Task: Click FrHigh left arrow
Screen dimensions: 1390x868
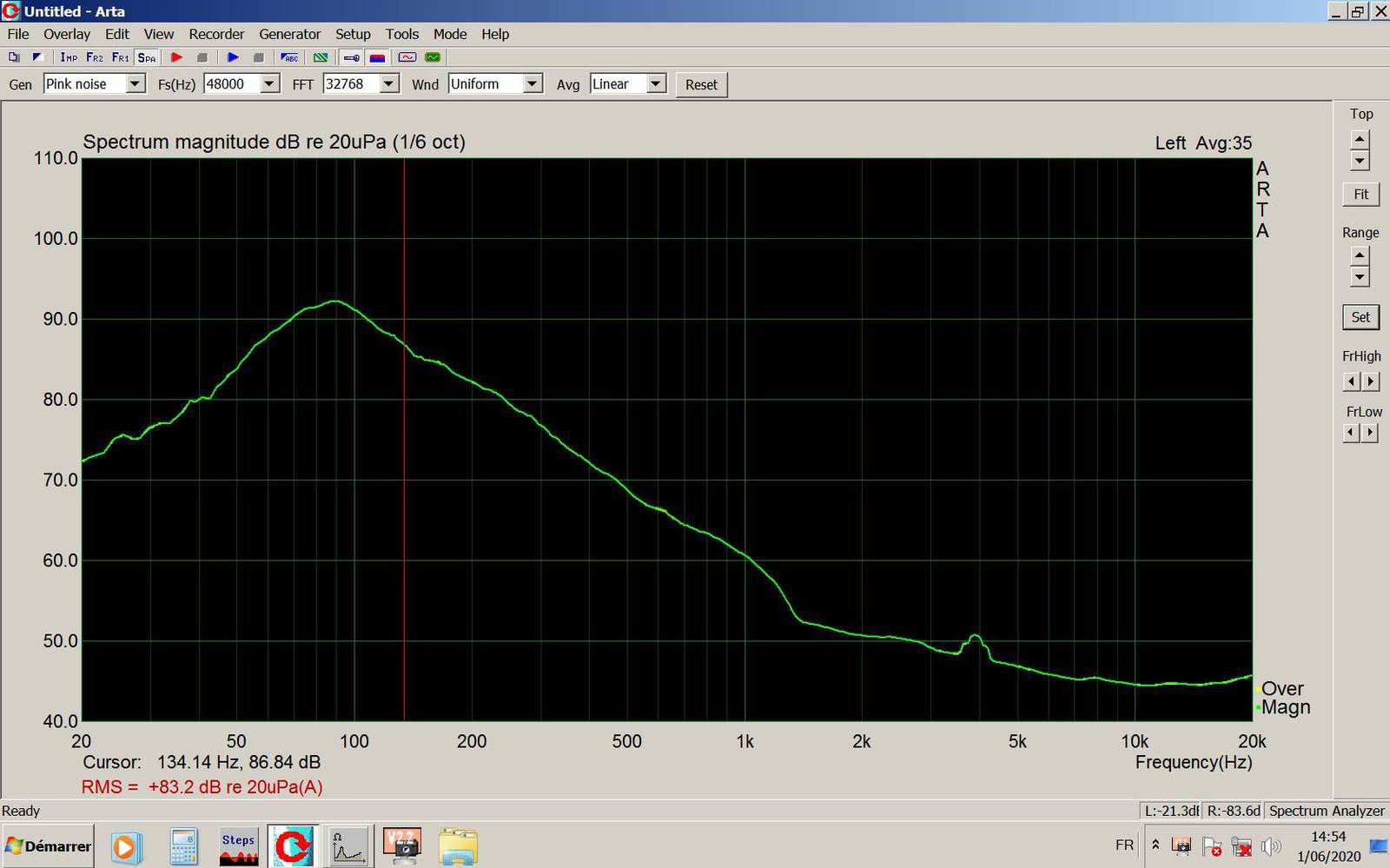Action: [1351, 381]
